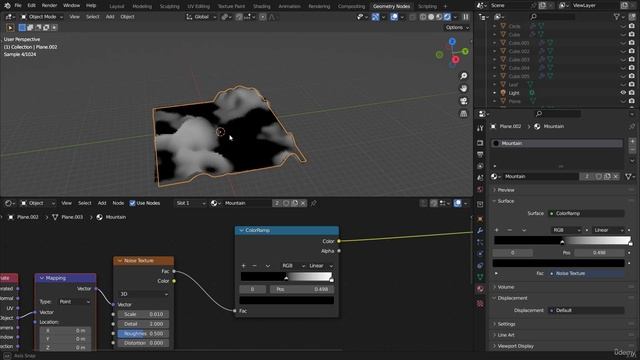
Task: Open the Texture properties tab icon
Action: coord(480,303)
